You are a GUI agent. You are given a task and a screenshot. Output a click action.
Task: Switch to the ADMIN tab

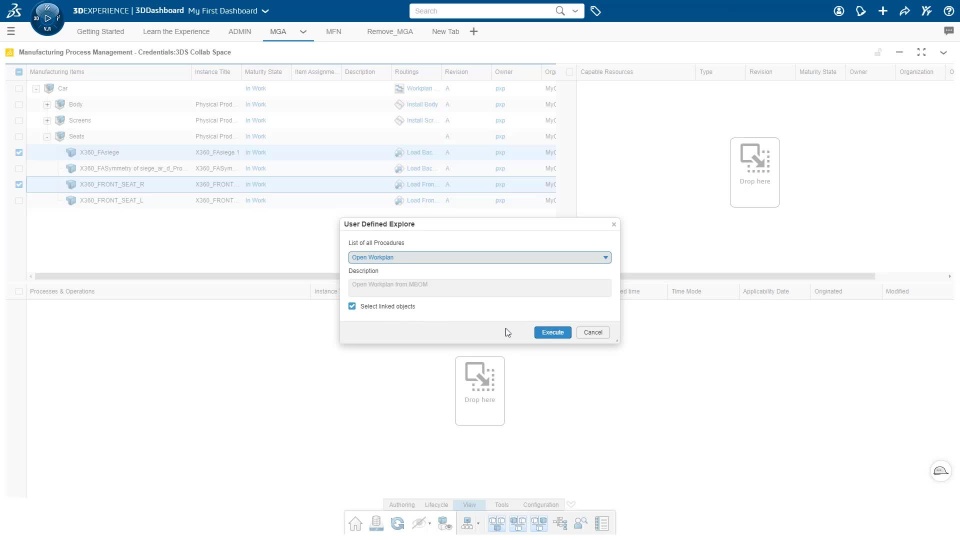(240, 31)
